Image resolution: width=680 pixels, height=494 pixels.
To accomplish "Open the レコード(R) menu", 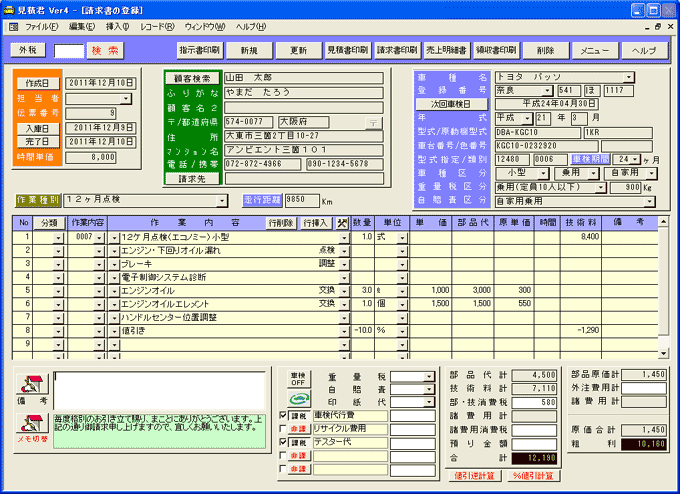I will [x=157, y=27].
